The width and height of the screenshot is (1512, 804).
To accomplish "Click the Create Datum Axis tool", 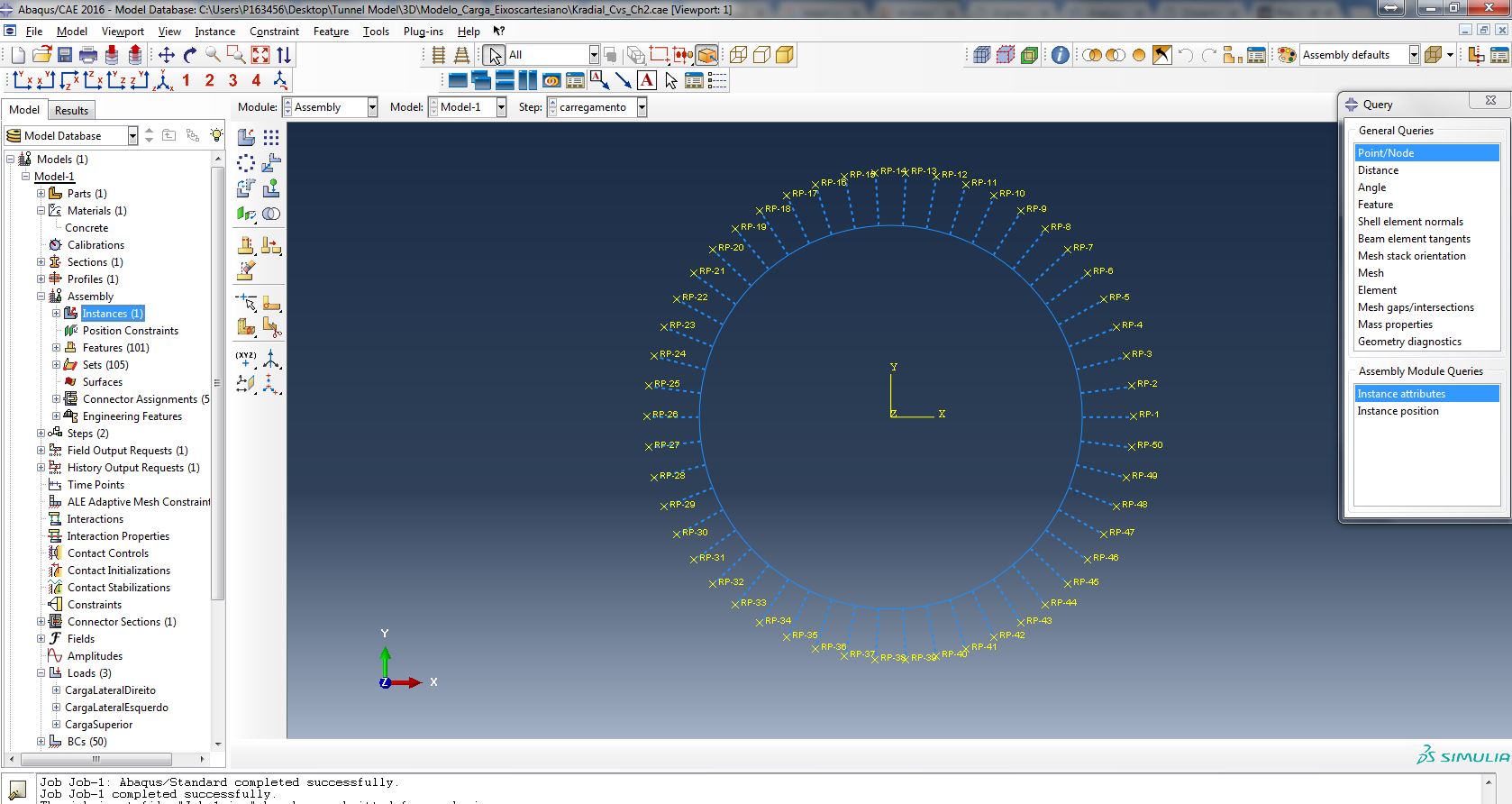I will [271, 360].
